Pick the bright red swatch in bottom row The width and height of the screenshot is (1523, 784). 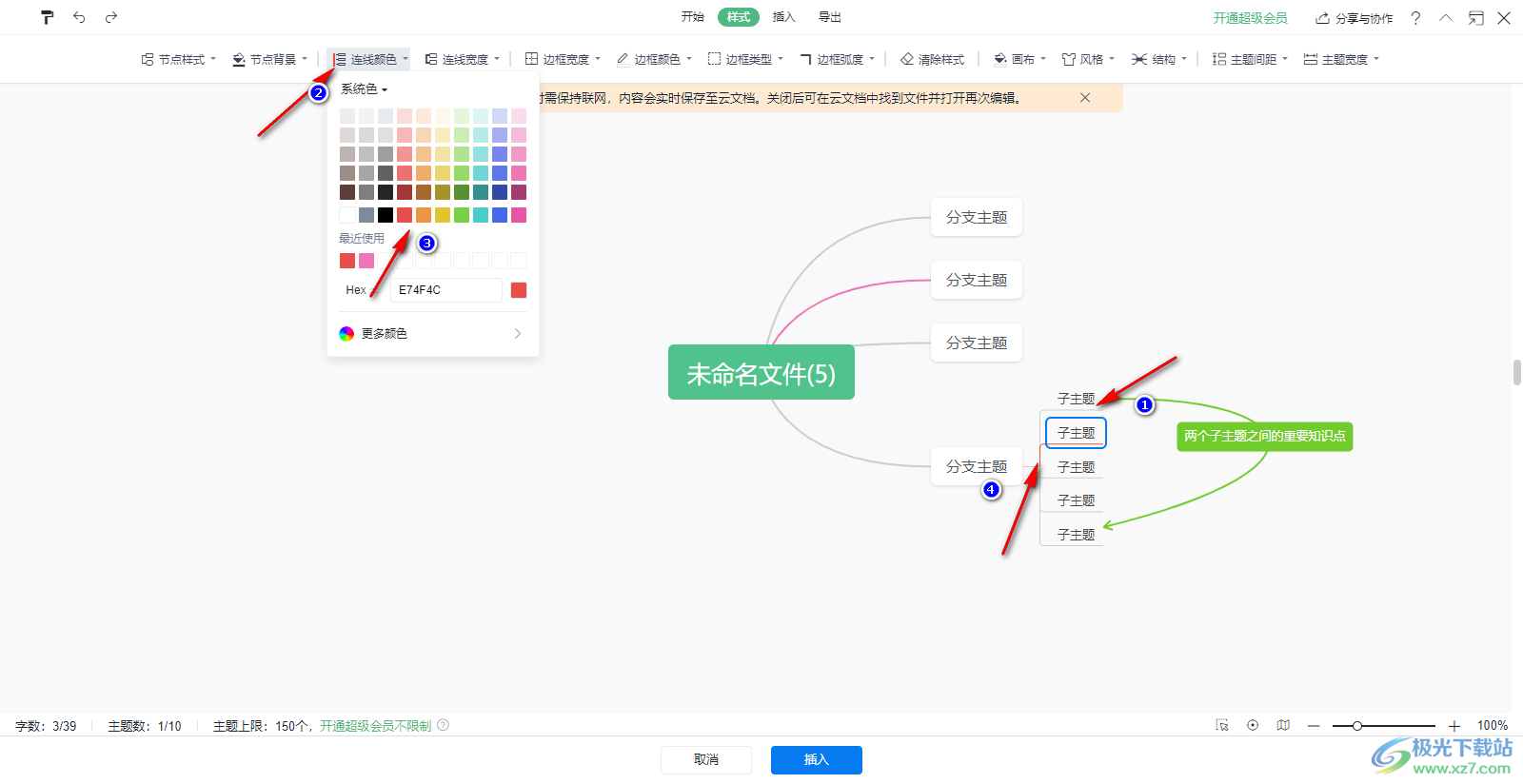405,215
